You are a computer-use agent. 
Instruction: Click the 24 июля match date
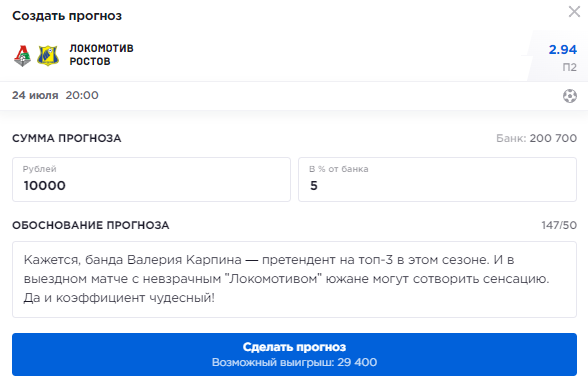tap(35, 95)
